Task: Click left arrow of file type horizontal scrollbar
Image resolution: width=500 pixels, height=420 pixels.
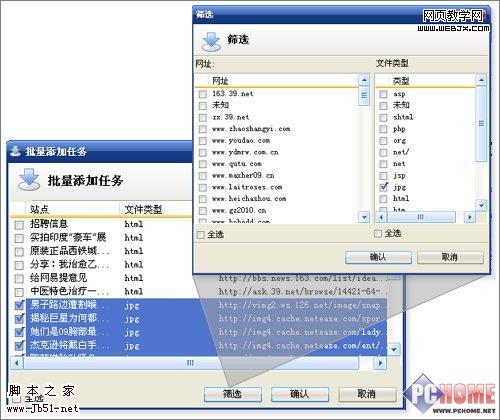Action: [x=381, y=217]
